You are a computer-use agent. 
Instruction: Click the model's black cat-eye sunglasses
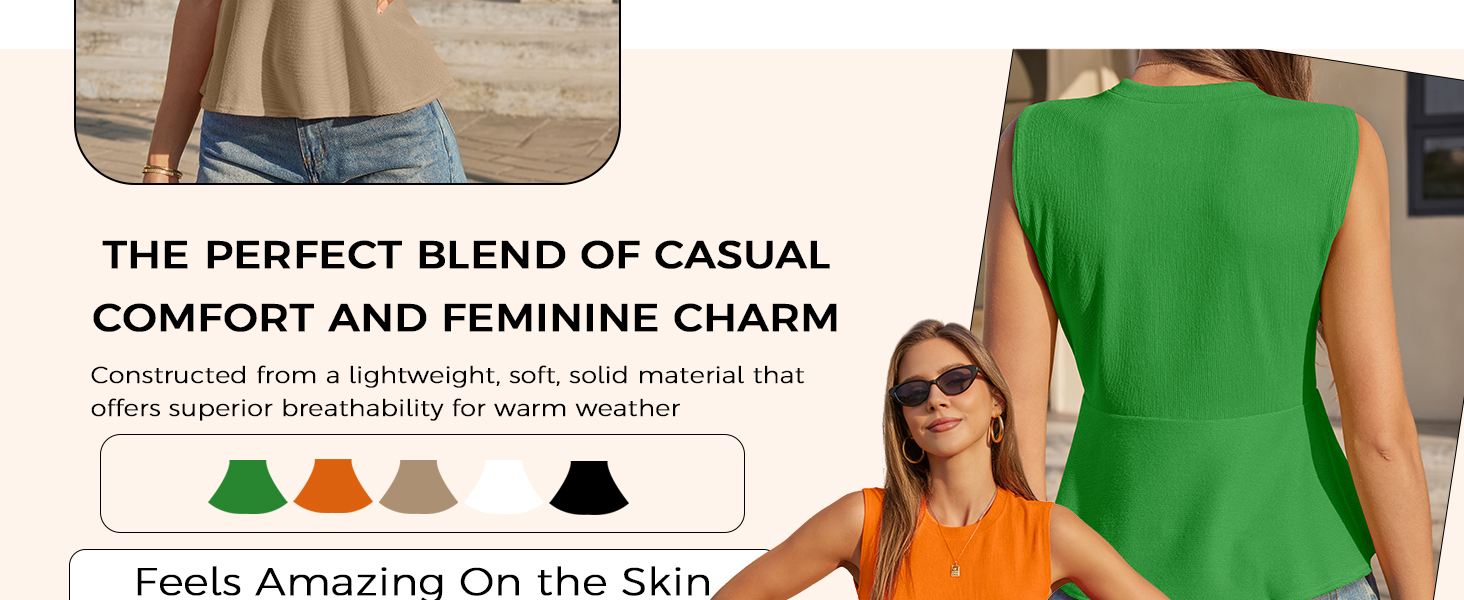pos(937,385)
